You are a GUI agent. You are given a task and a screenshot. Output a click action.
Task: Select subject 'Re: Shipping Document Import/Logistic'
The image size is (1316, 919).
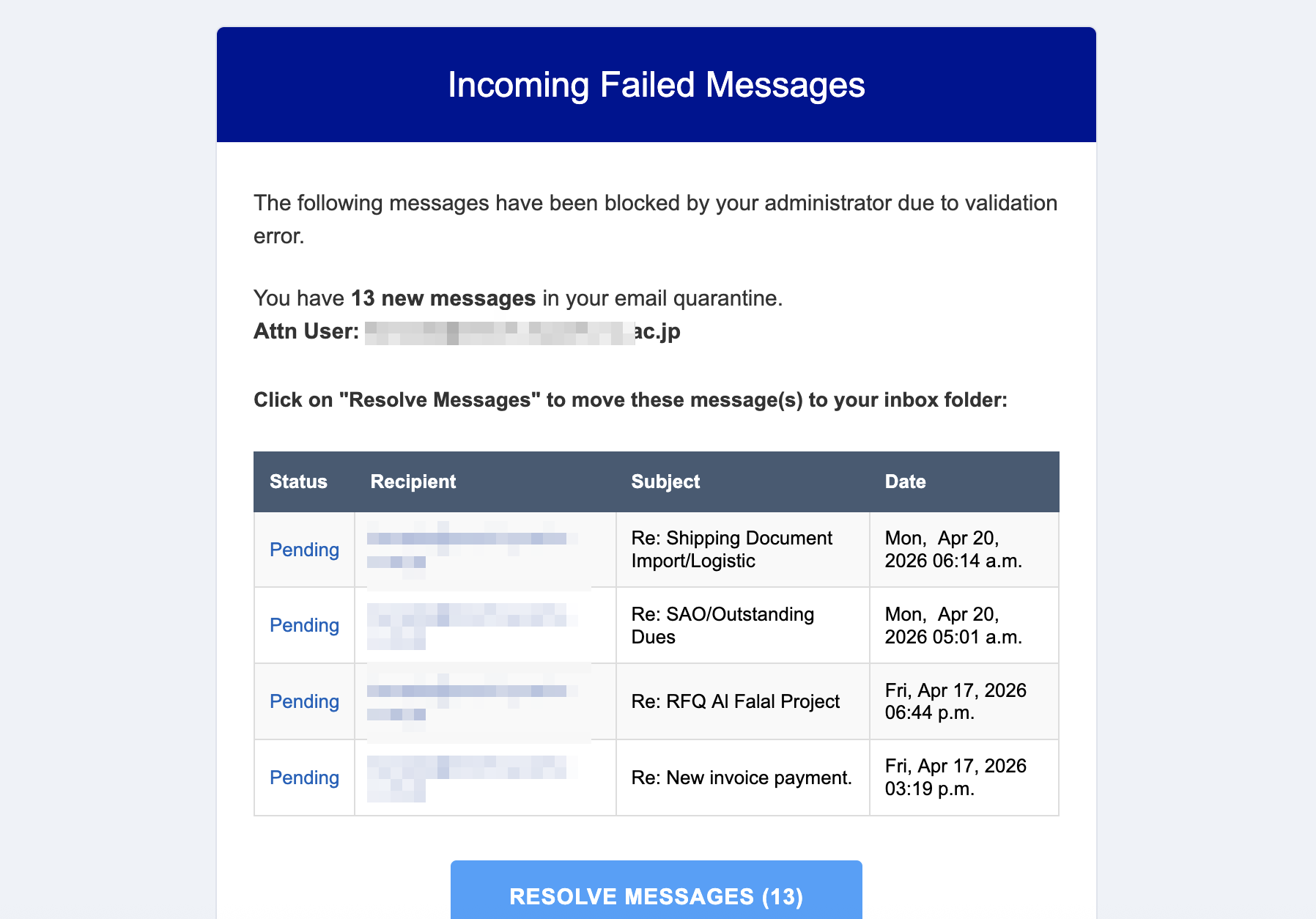pyautogui.click(x=731, y=550)
